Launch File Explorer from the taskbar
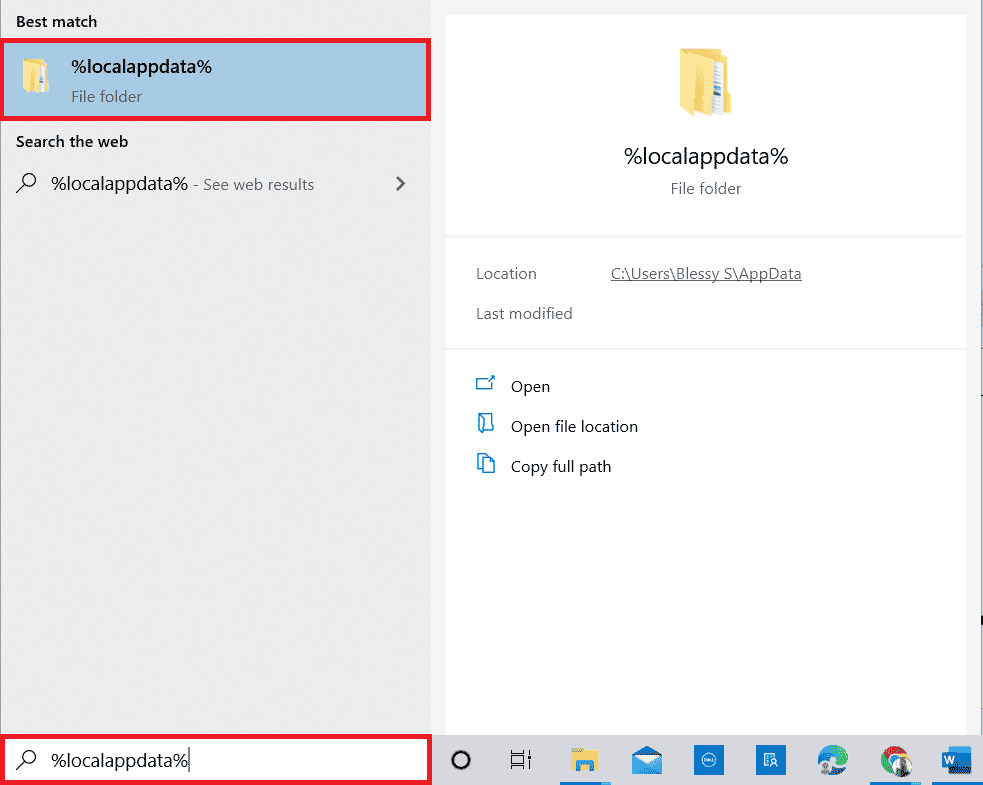 coord(585,760)
